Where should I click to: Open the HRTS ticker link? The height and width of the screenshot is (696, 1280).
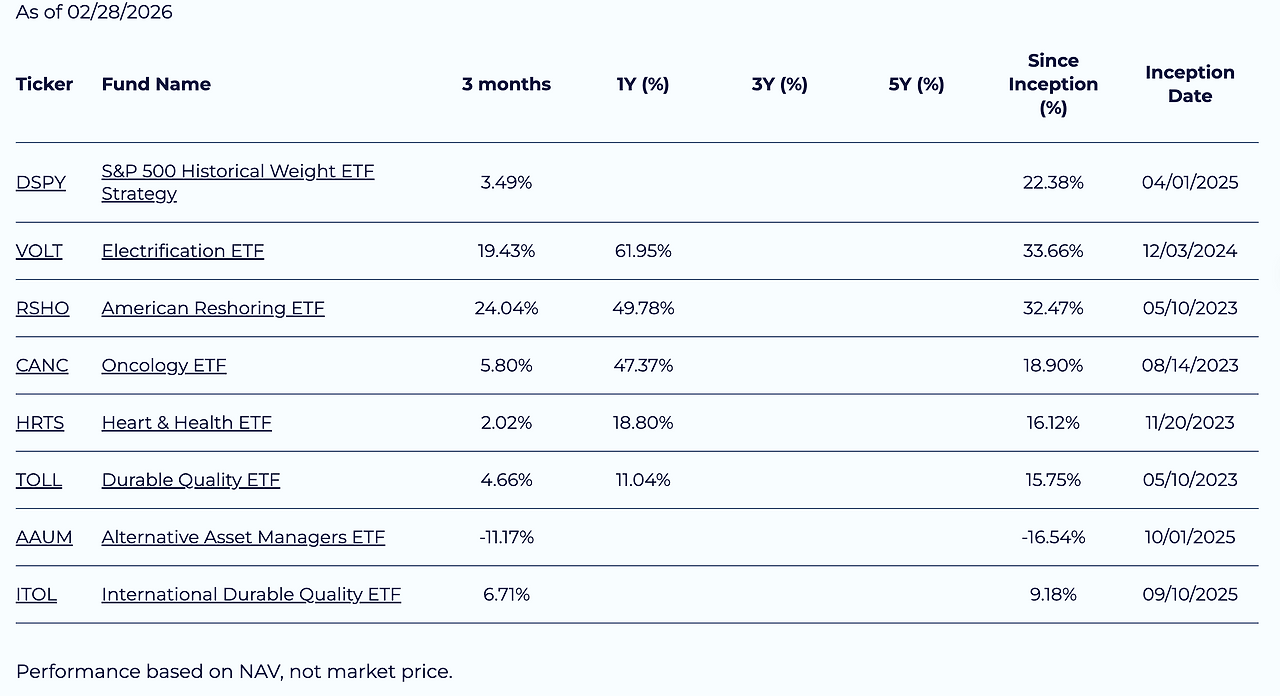pyautogui.click(x=40, y=423)
